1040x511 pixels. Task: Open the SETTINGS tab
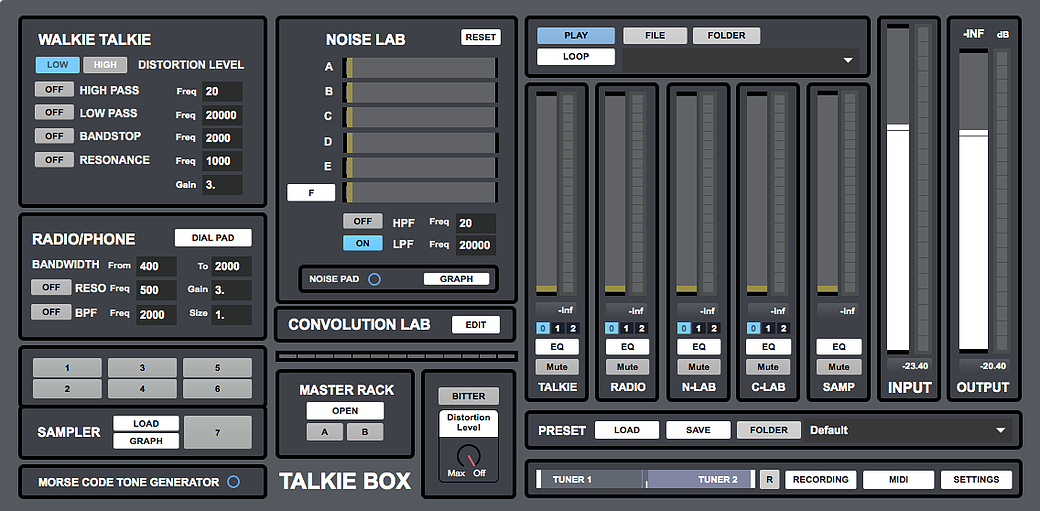976,480
